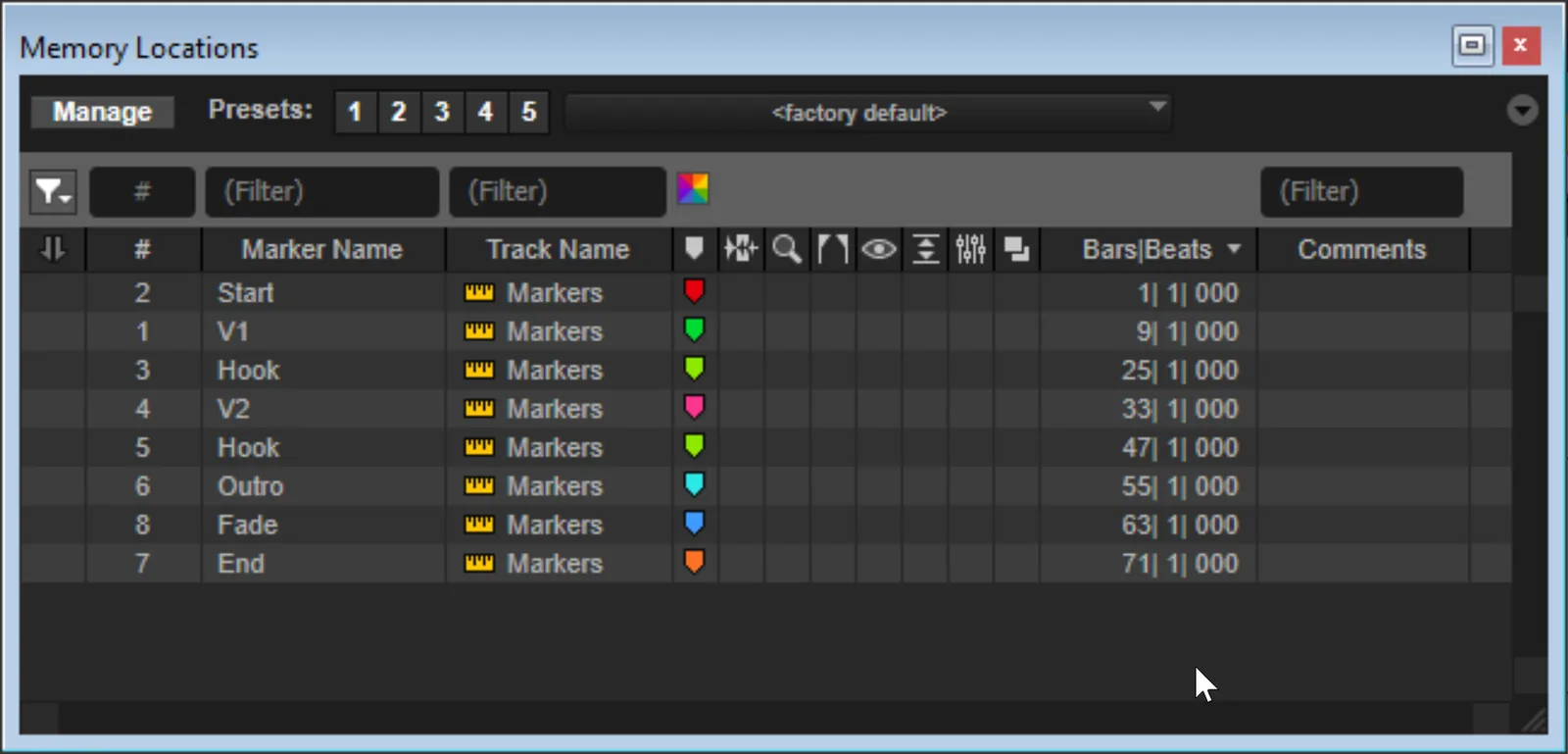
Task: Click the track visibility eye column header
Action: (879, 249)
